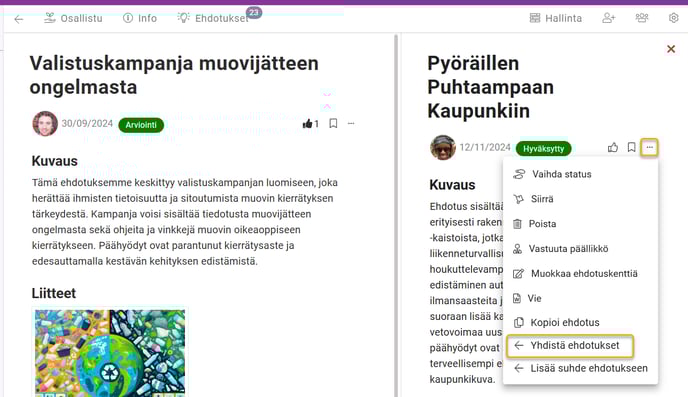Open settings gear icon in top bar
688x397 pixels.
pyautogui.click(x=674, y=18)
